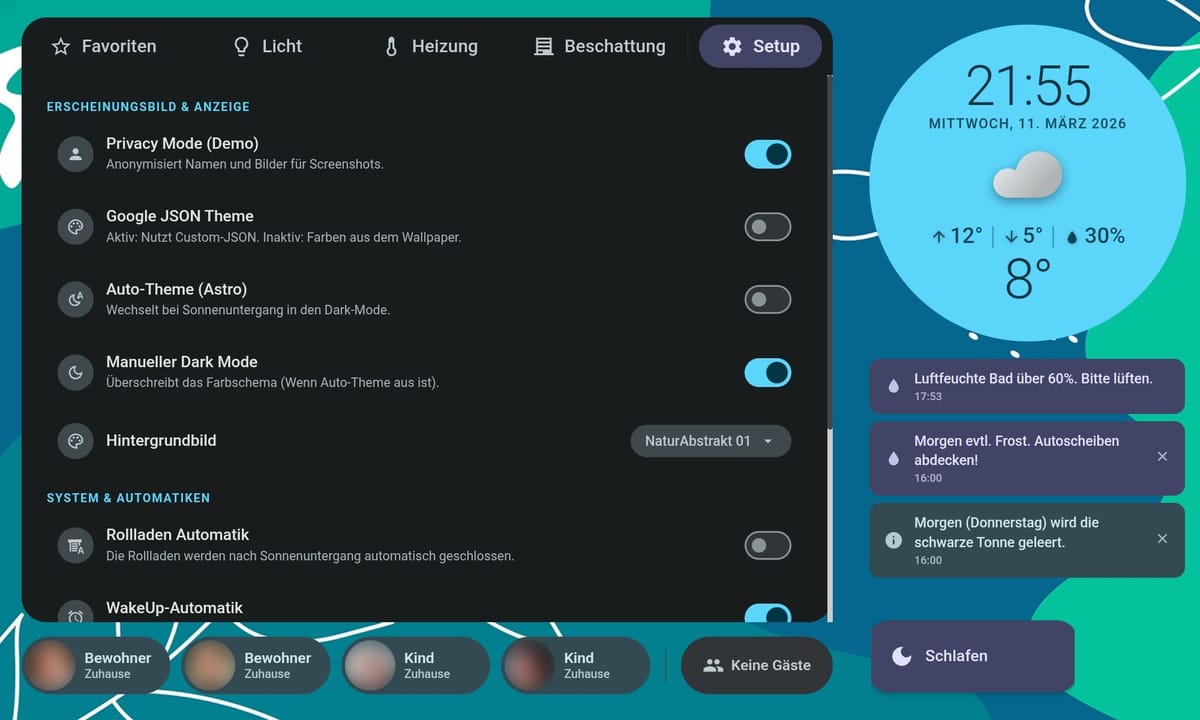
Task: Enable the Google JSON Theme switch
Action: pos(768,227)
